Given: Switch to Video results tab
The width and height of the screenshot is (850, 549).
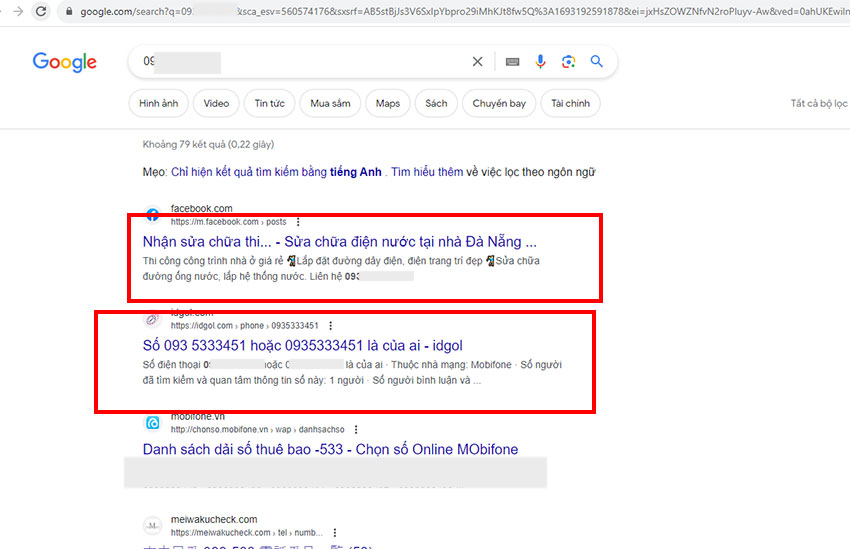Looking at the screenshot, I should pyautogui.click(x=216, y=103).
